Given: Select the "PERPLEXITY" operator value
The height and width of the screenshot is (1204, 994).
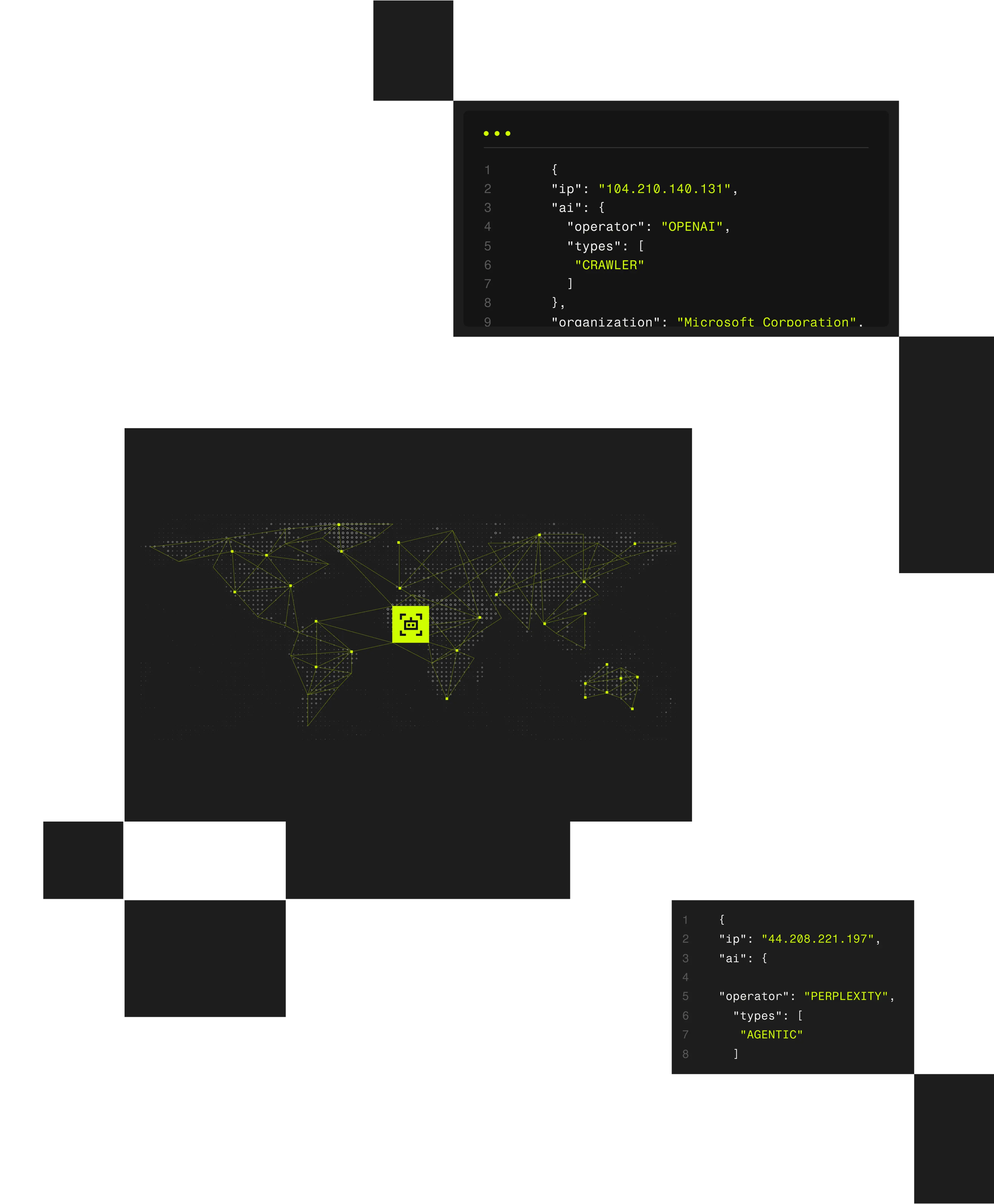Looking at the screenshot, I should 845,996.
